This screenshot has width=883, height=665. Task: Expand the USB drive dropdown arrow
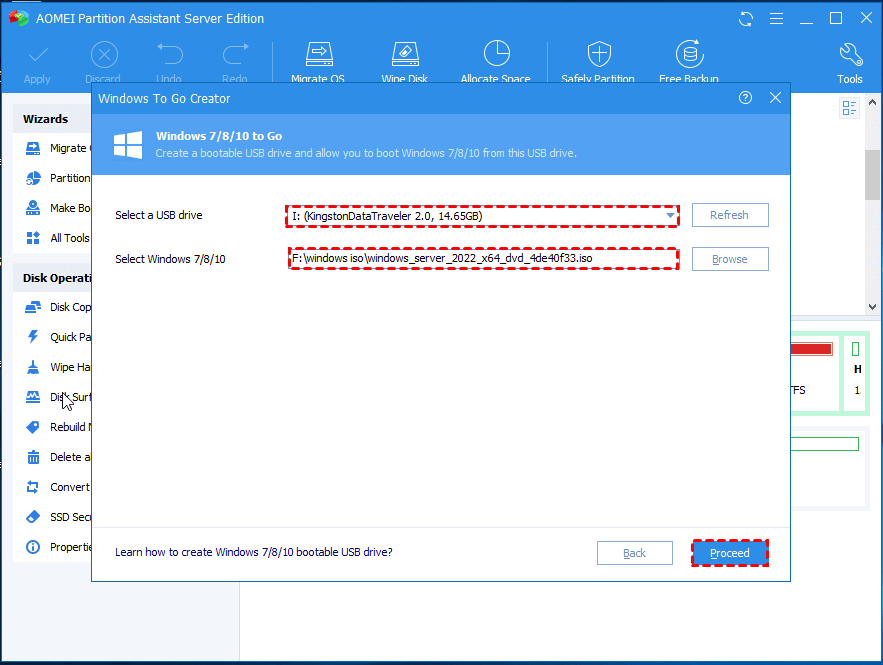click(670, 216)
